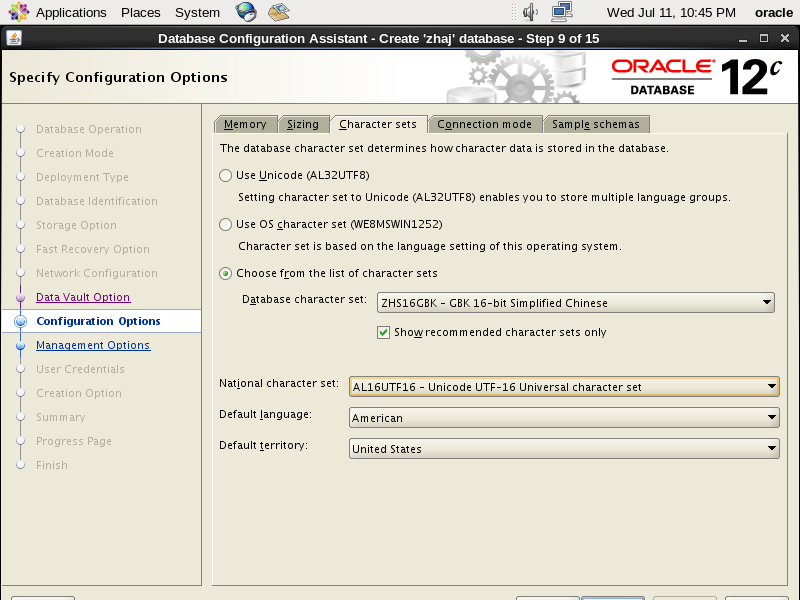Click the Summary step label

pyautogui.click(x=61, y=417)
